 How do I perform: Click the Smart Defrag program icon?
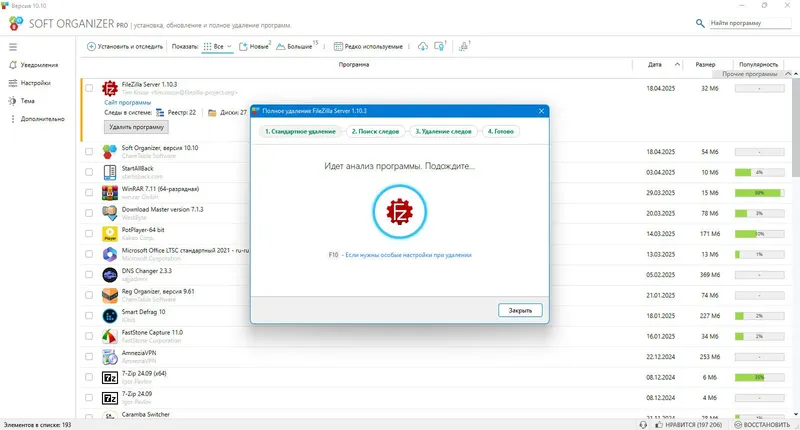tap(110, 316)
